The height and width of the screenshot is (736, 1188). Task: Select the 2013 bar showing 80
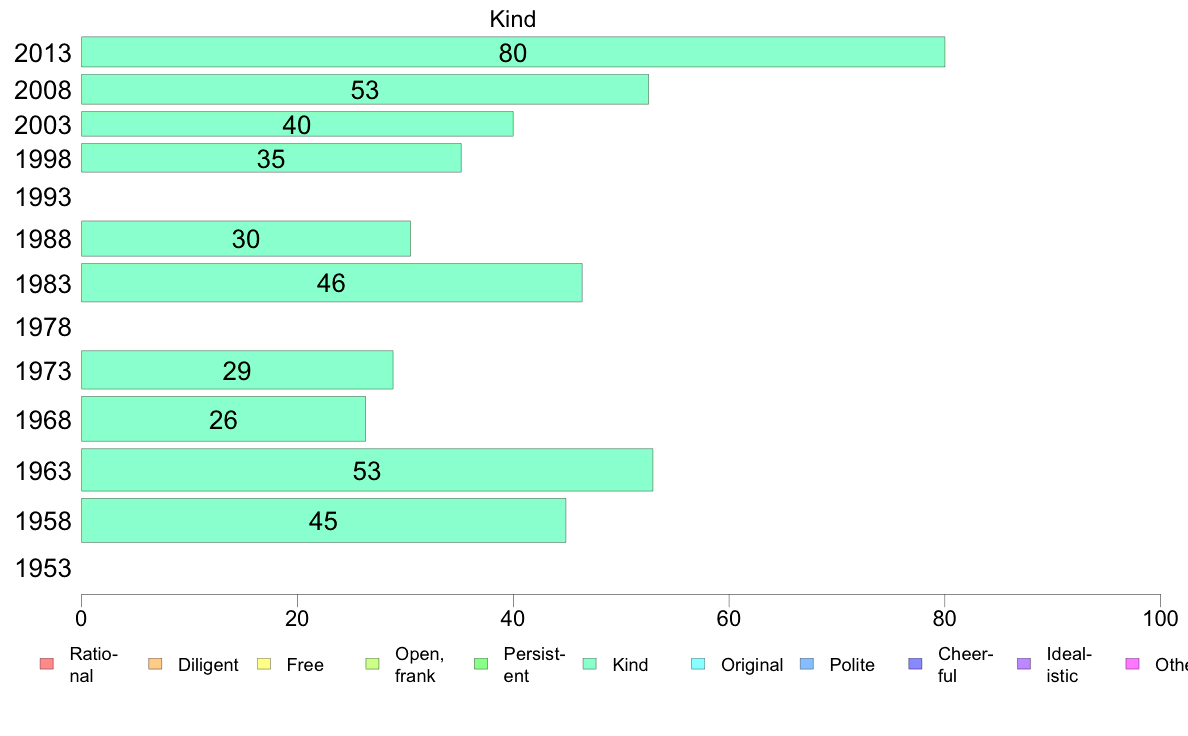point(513,52)
